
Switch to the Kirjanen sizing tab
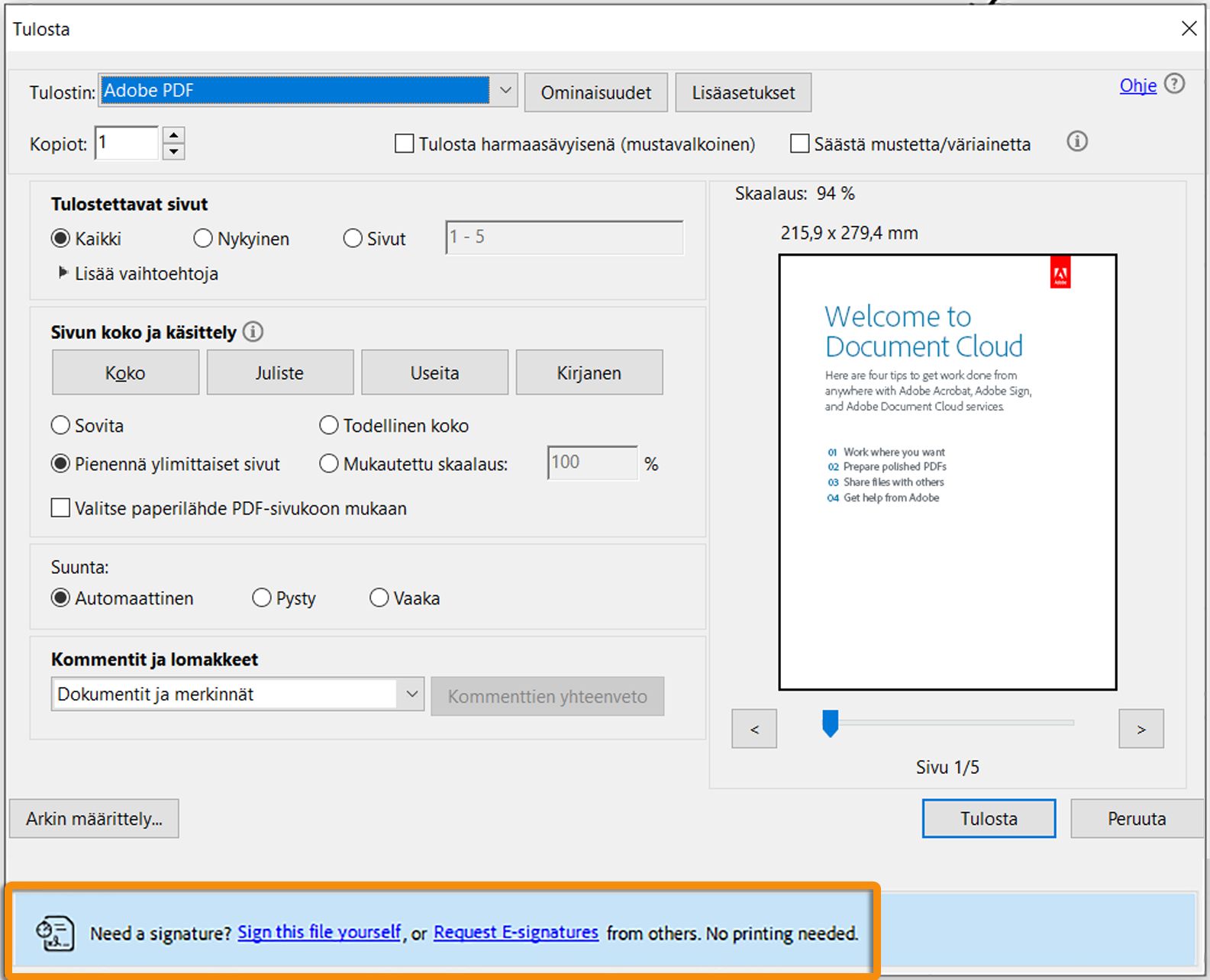[x=589, y=372]
